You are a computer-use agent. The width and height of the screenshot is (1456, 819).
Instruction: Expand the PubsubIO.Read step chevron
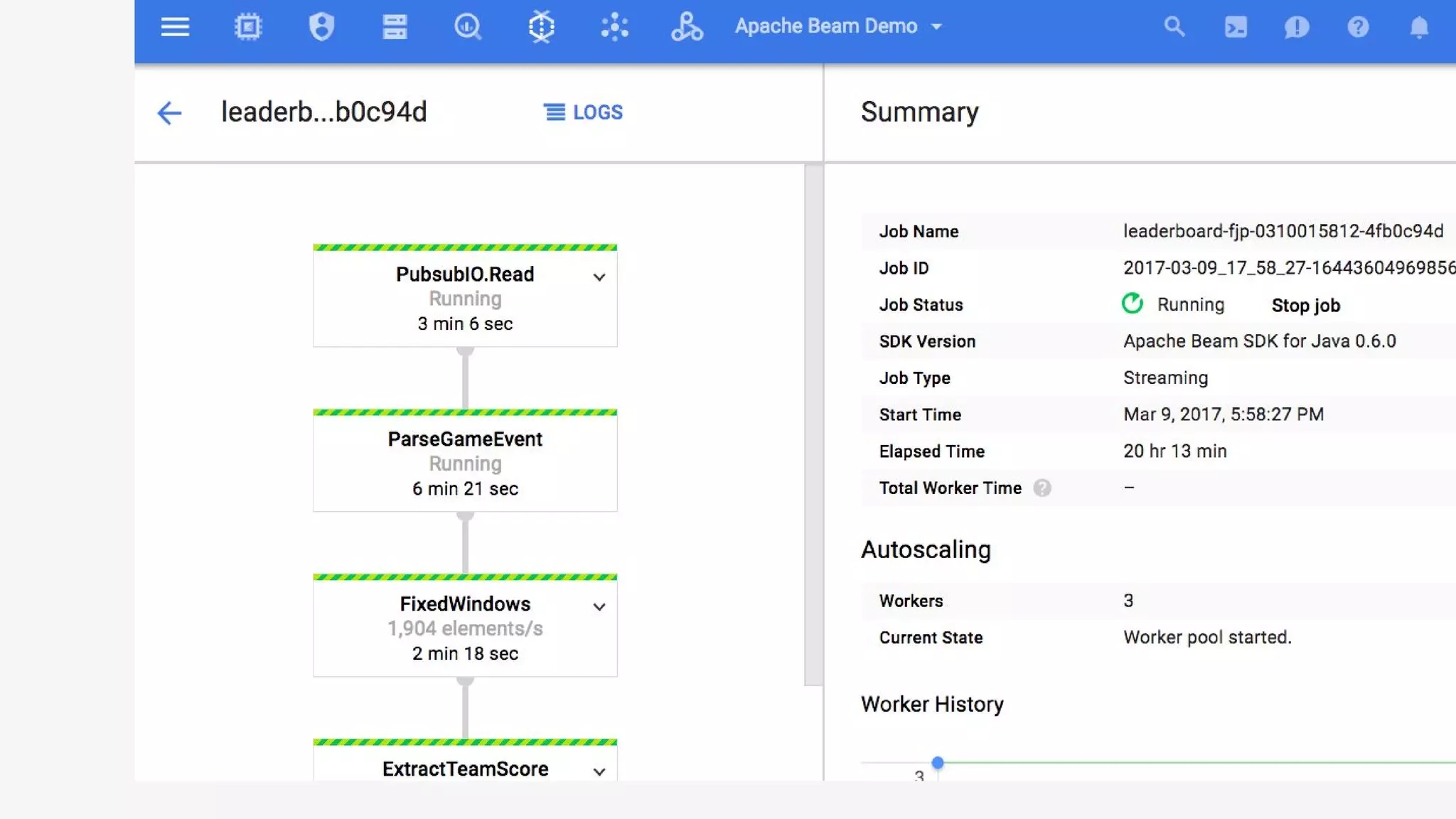(x=599, y=277)
